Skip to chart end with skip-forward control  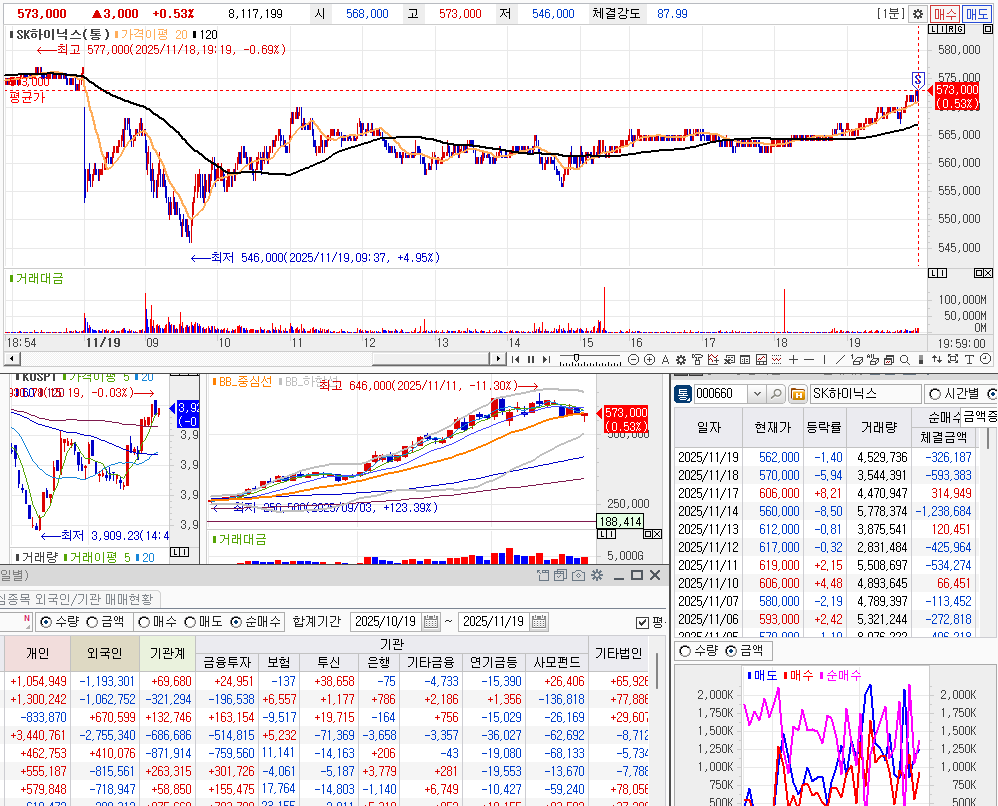546,360
